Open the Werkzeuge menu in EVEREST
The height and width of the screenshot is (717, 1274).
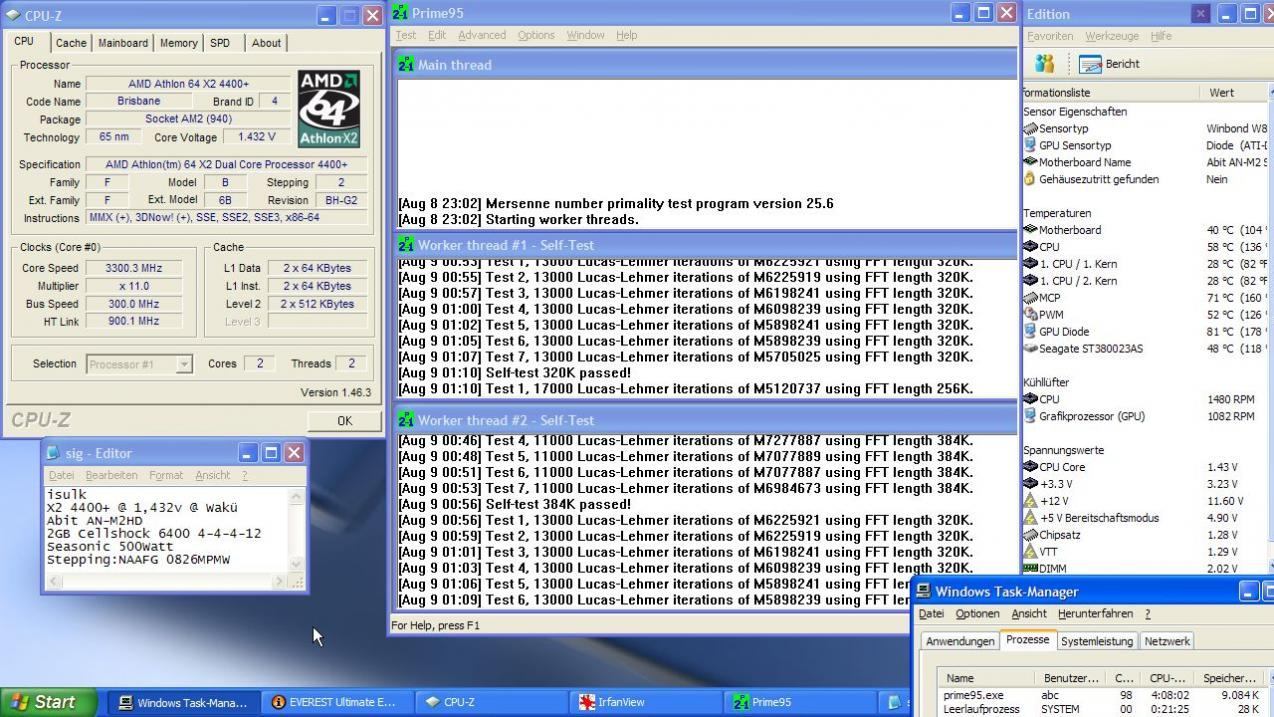coord(1112,36)
